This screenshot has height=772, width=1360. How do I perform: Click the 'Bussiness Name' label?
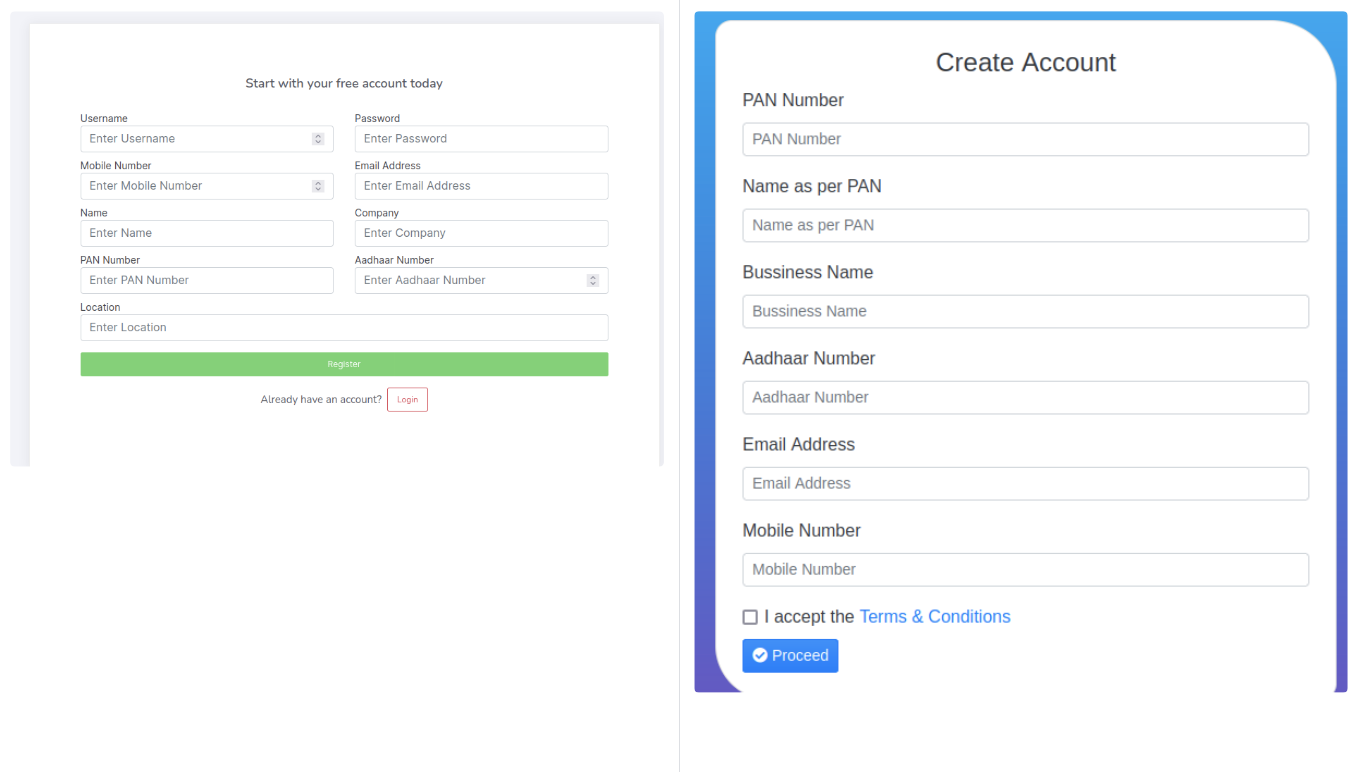point(808,272)
